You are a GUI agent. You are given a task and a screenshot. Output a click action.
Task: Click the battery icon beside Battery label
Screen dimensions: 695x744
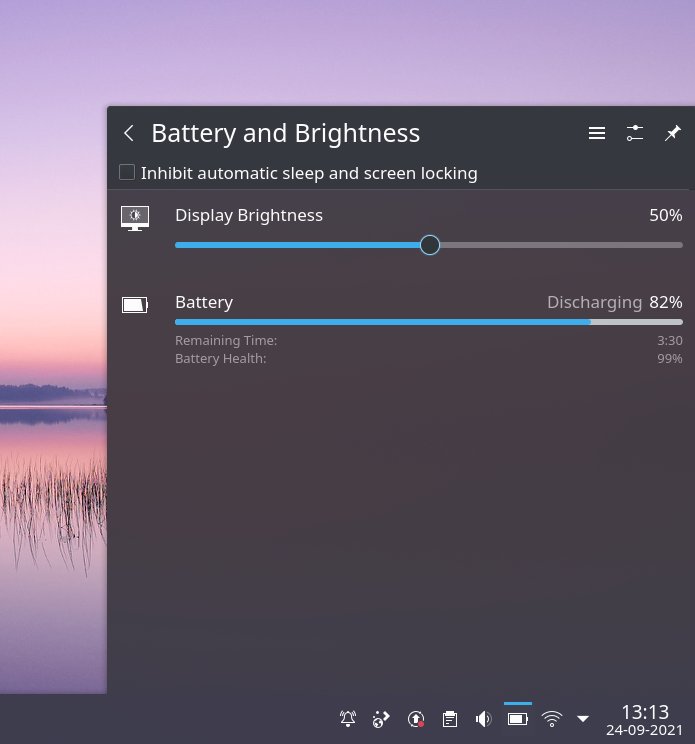pyautogui.click(x=135, y=305)
